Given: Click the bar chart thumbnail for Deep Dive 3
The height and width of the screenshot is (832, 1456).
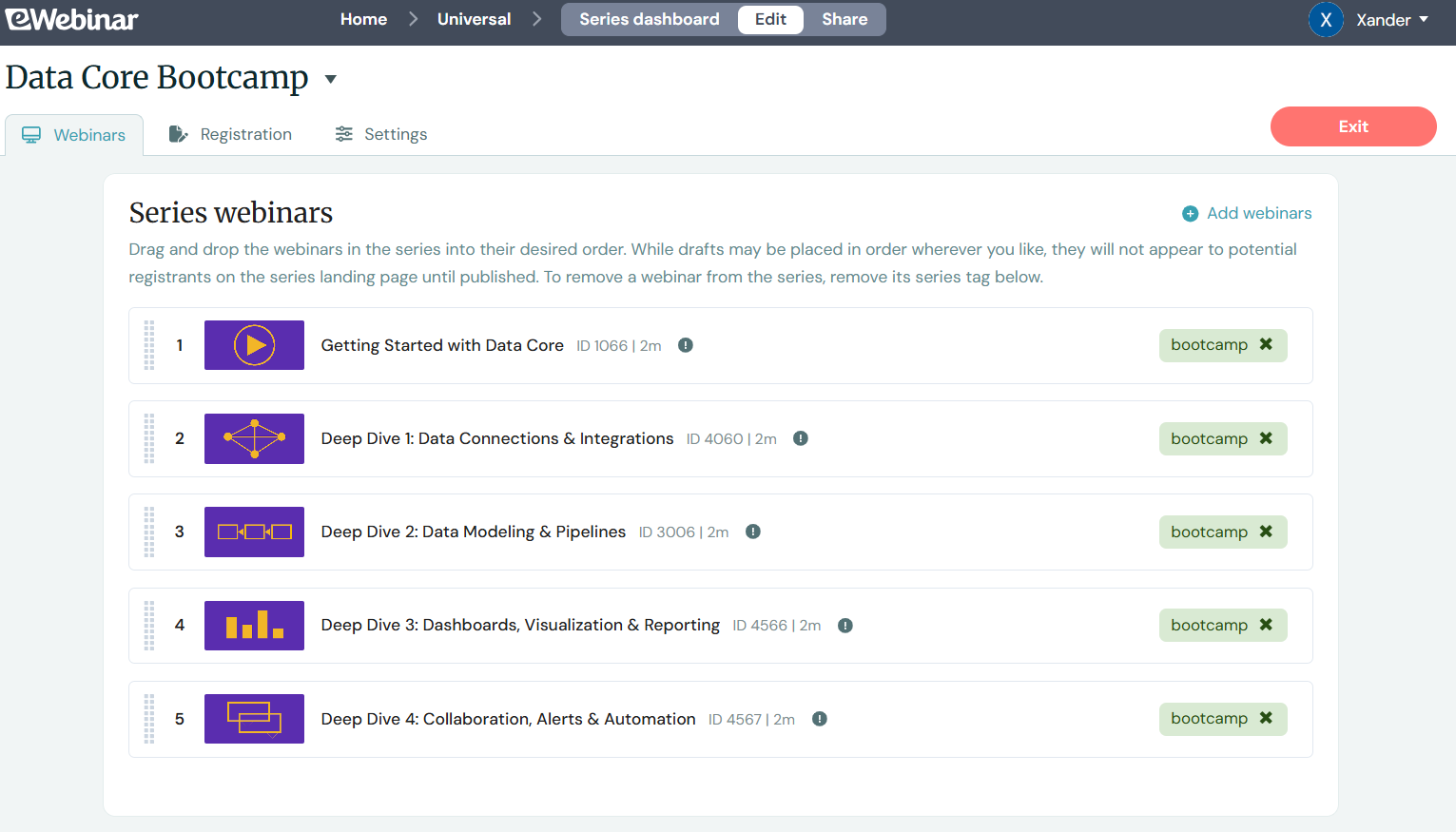Looking at the screenshot, I should click(254, 626).
